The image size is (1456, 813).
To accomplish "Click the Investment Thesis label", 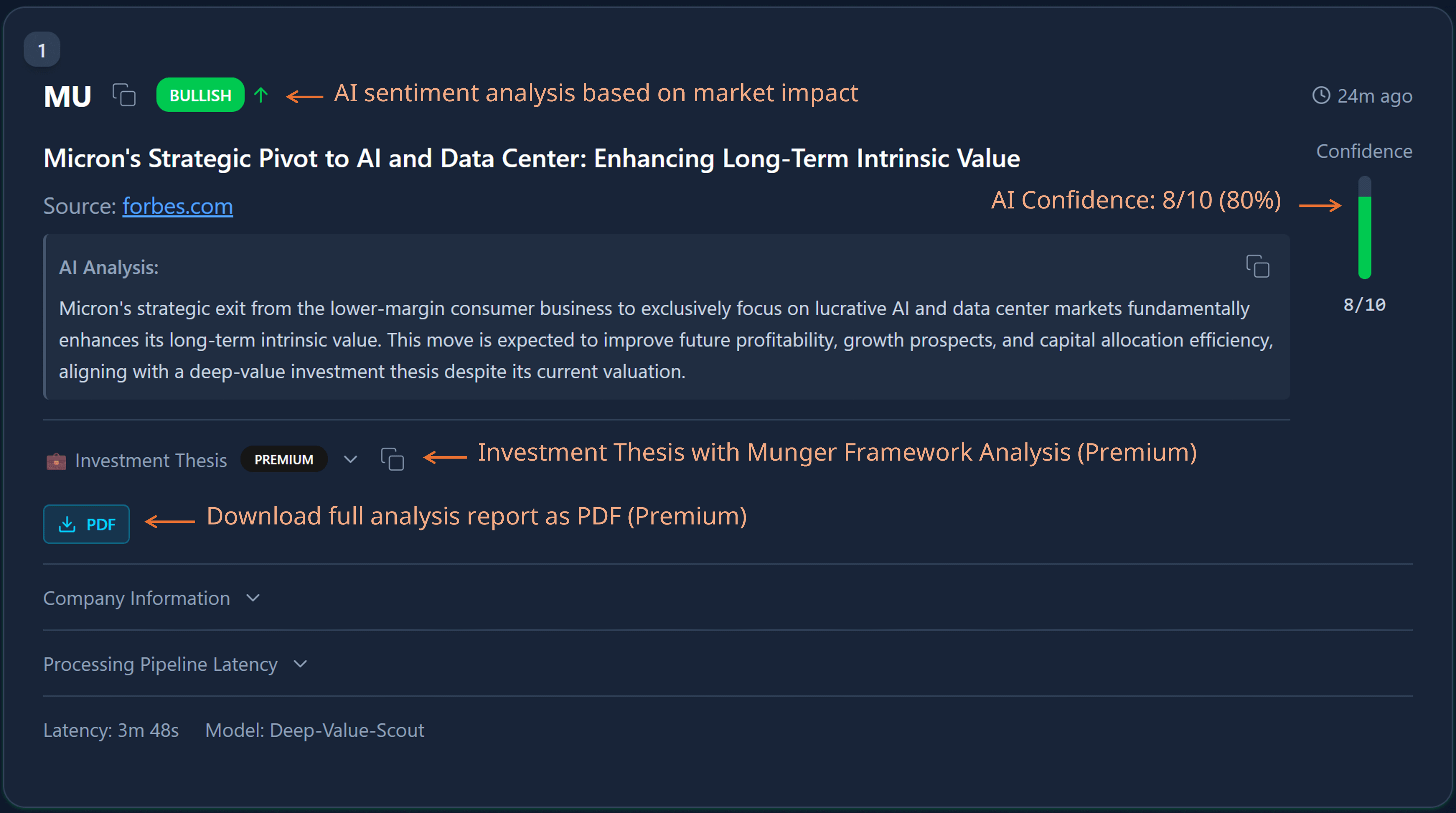I will click(x=151, y=461).
